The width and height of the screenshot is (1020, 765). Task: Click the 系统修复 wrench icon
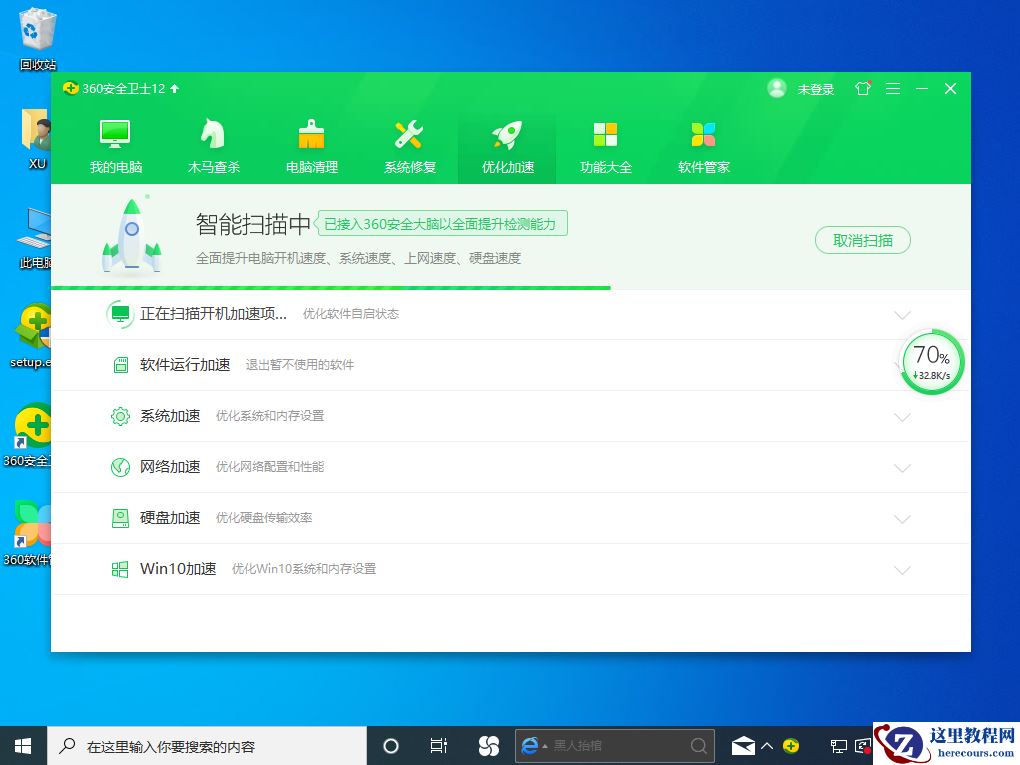pos(409,134)
